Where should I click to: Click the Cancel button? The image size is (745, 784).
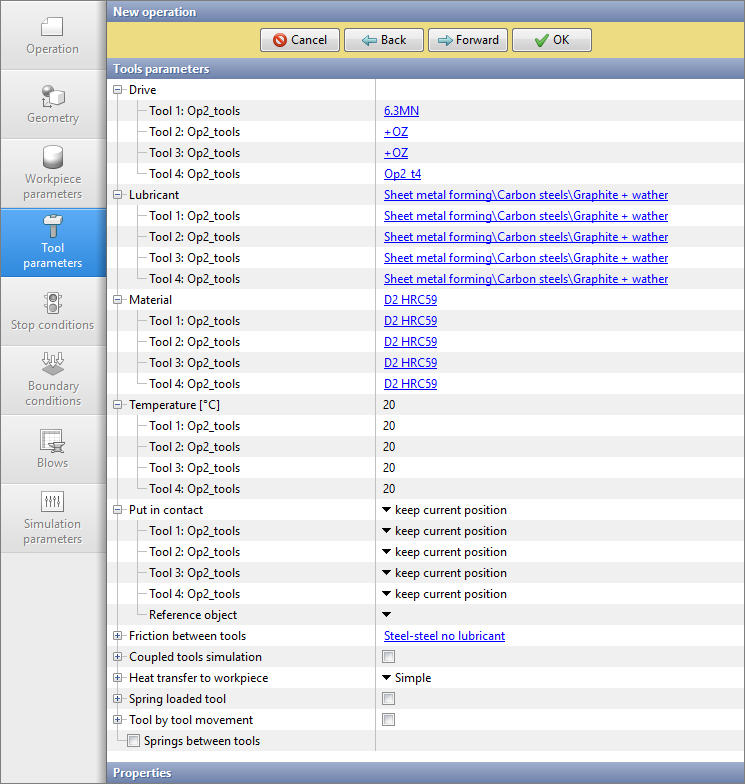click(x=299, y=40)
